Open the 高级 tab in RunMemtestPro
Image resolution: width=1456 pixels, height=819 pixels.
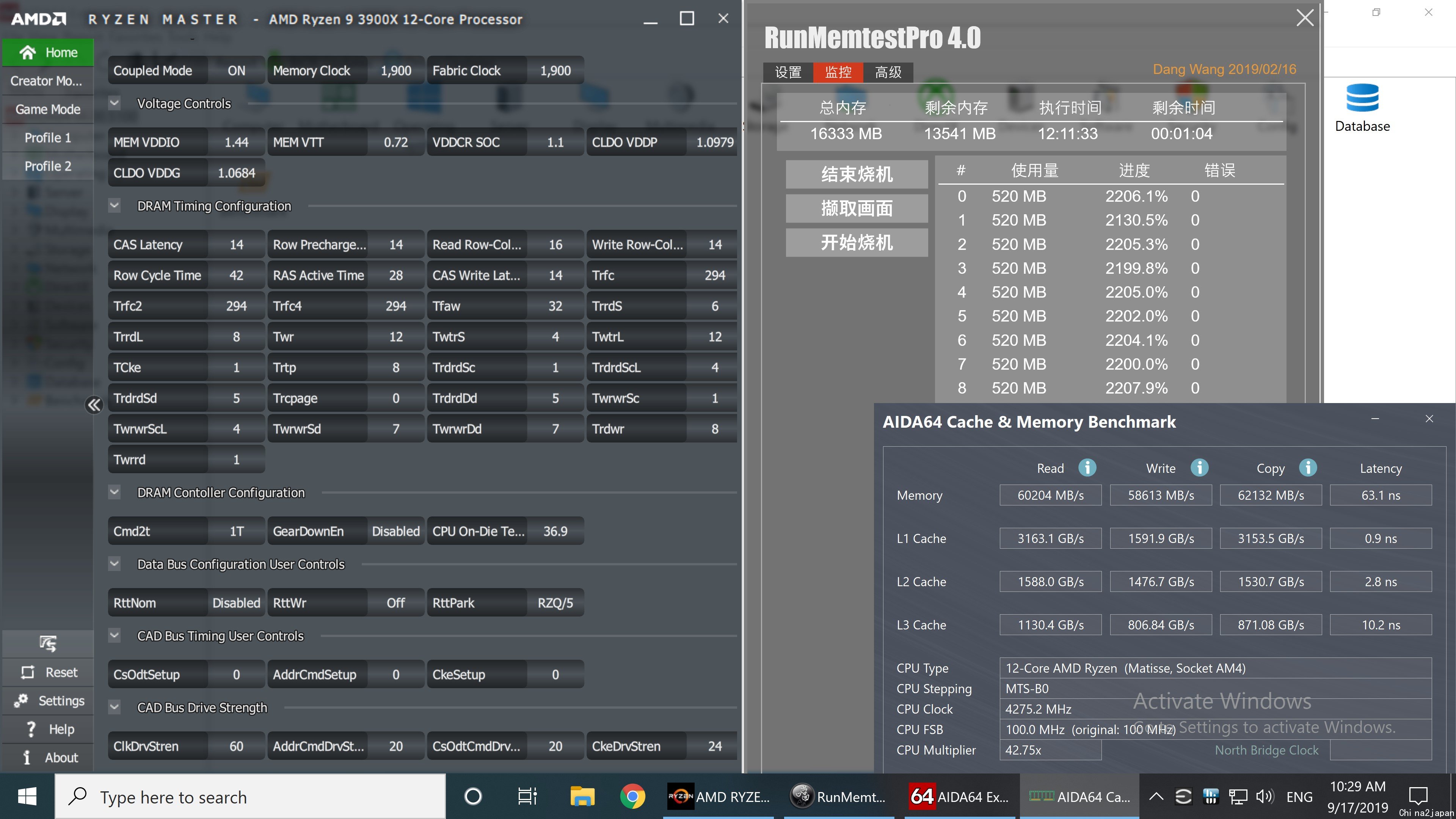click(x=888, y=72)
